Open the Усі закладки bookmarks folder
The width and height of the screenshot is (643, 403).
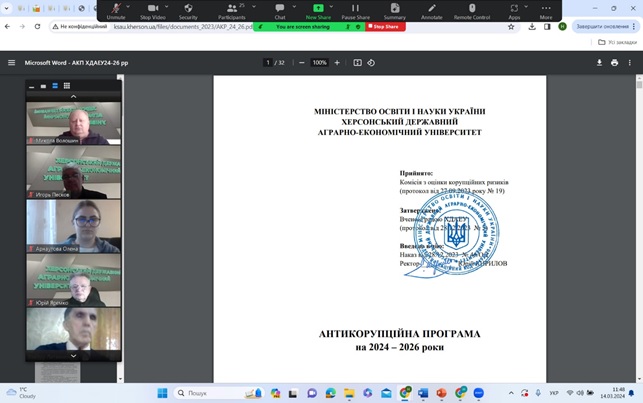617,42
